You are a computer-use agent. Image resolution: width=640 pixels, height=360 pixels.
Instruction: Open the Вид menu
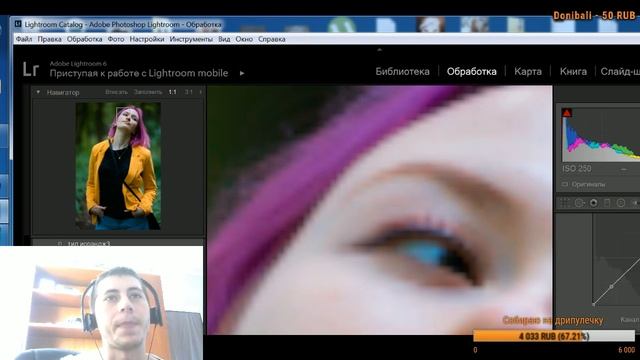coord(224,39)
